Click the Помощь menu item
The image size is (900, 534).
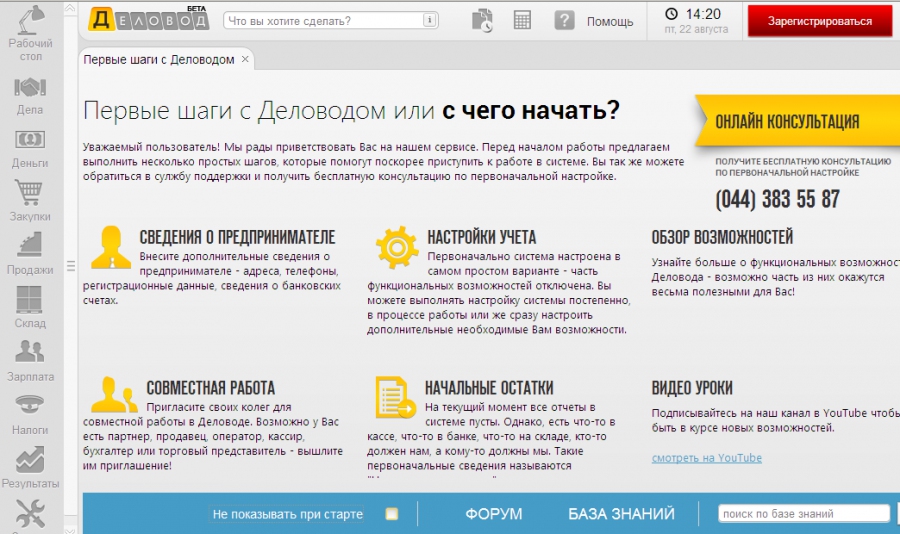tap(610, 22)
